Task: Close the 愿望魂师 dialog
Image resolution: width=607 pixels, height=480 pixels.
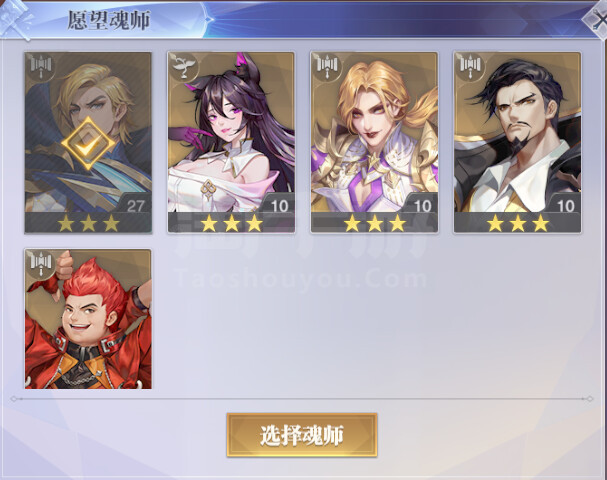Action: tap(597, 19)
